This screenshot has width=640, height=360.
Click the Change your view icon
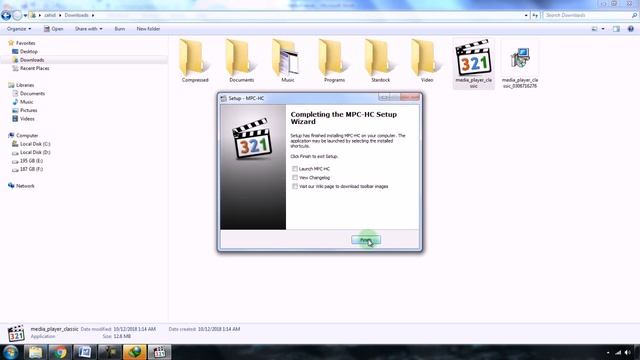(594, 29)
